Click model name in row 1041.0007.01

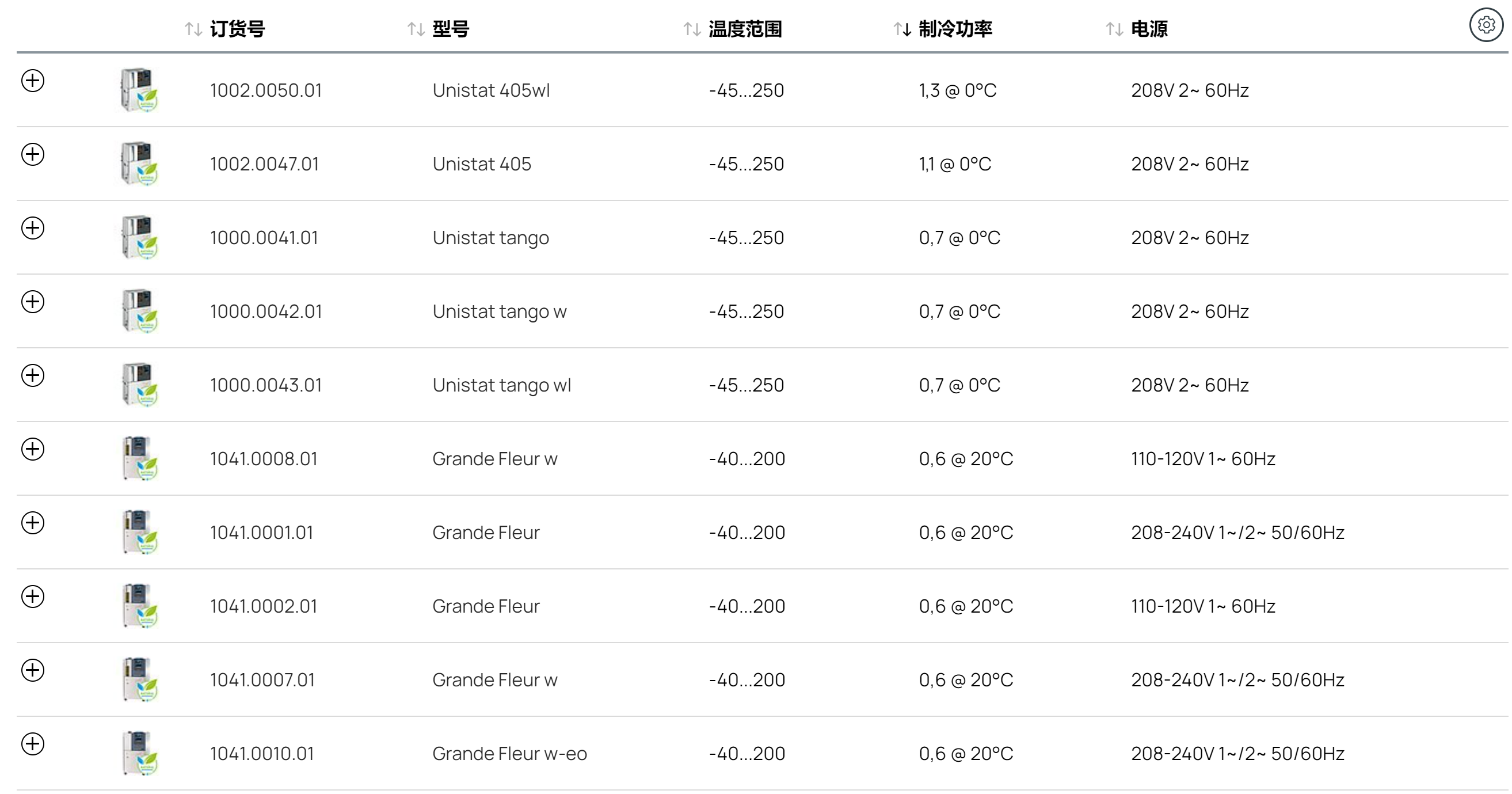pos(495,679)
